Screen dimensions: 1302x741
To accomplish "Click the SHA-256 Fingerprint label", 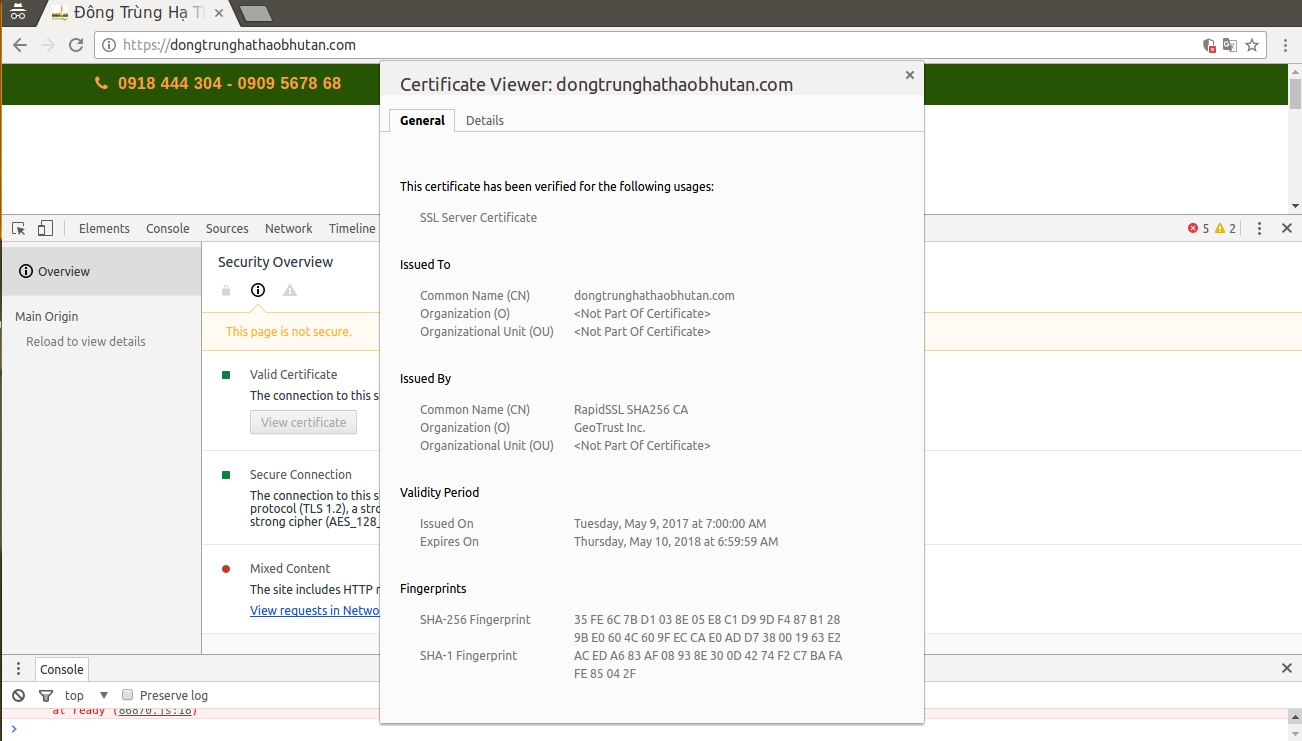I will pos(475,619).
